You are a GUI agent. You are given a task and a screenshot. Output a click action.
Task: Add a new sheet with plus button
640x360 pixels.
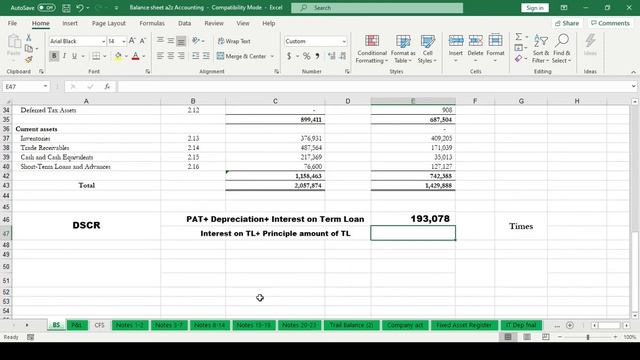click(570, 325)
